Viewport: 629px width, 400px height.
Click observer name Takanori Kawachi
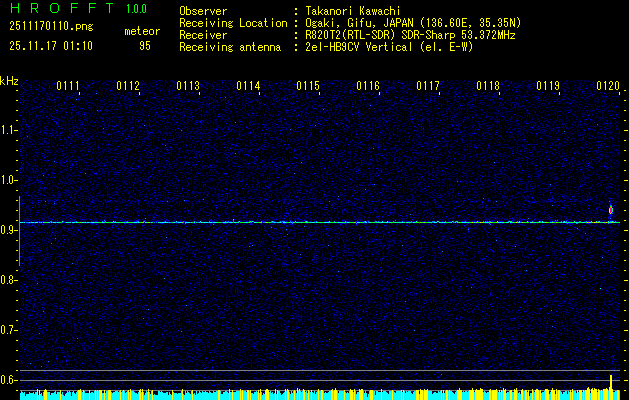pos(353,11)
